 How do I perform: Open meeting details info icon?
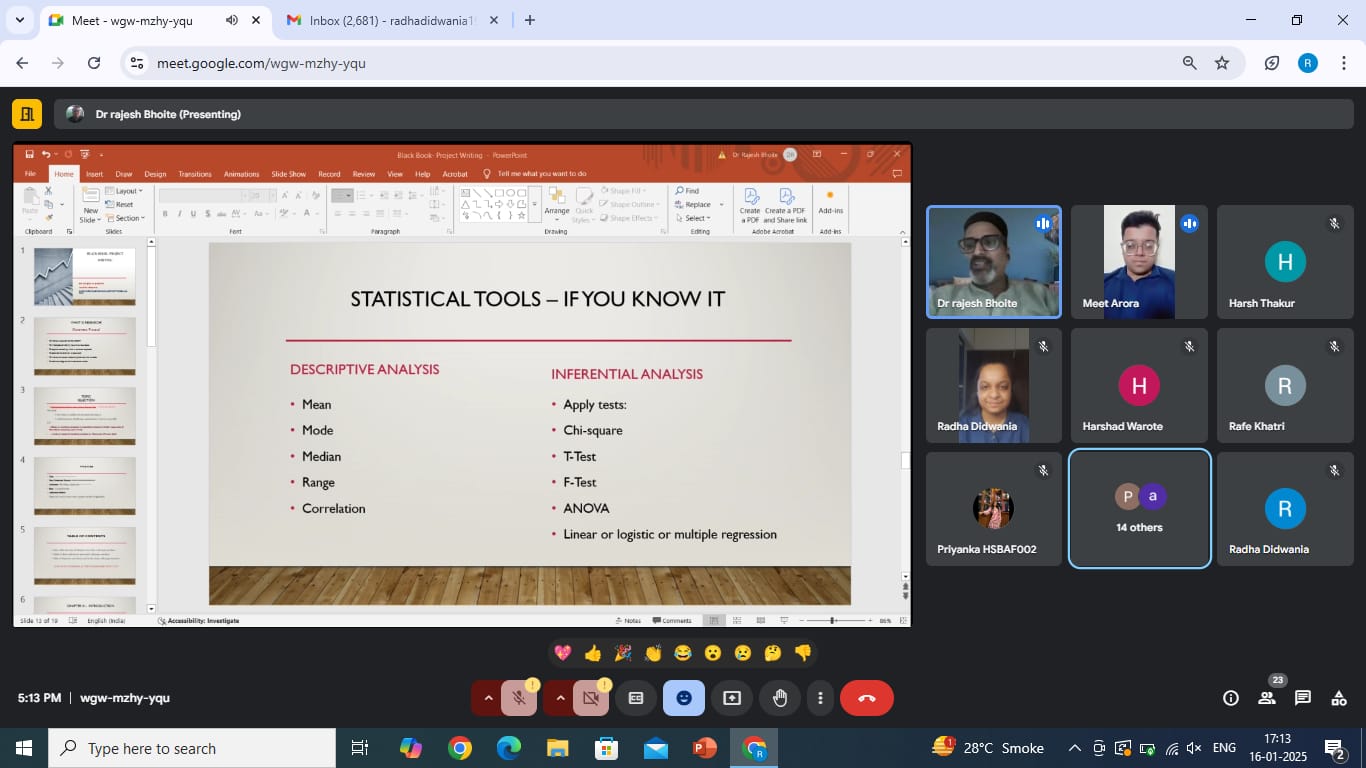click(1231, 698)
